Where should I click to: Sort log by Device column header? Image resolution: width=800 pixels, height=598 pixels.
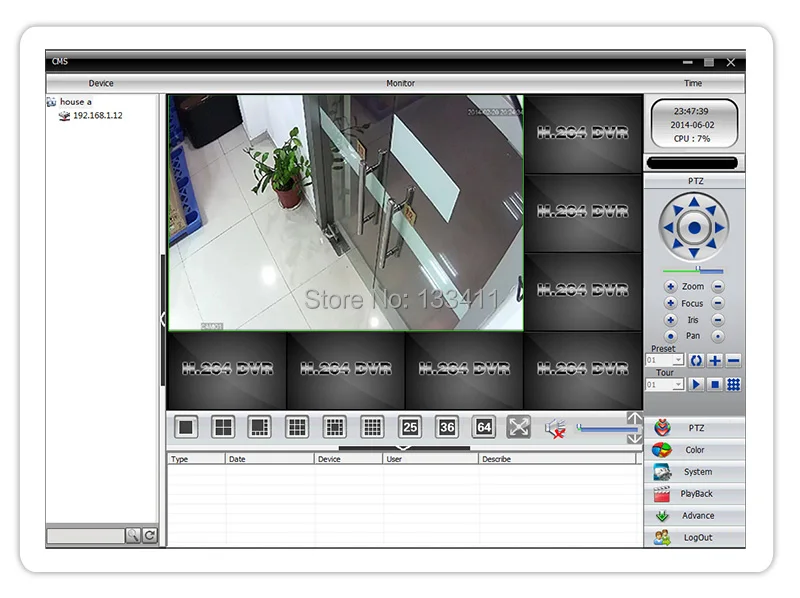pyautogui.click(x=348, y=459)
